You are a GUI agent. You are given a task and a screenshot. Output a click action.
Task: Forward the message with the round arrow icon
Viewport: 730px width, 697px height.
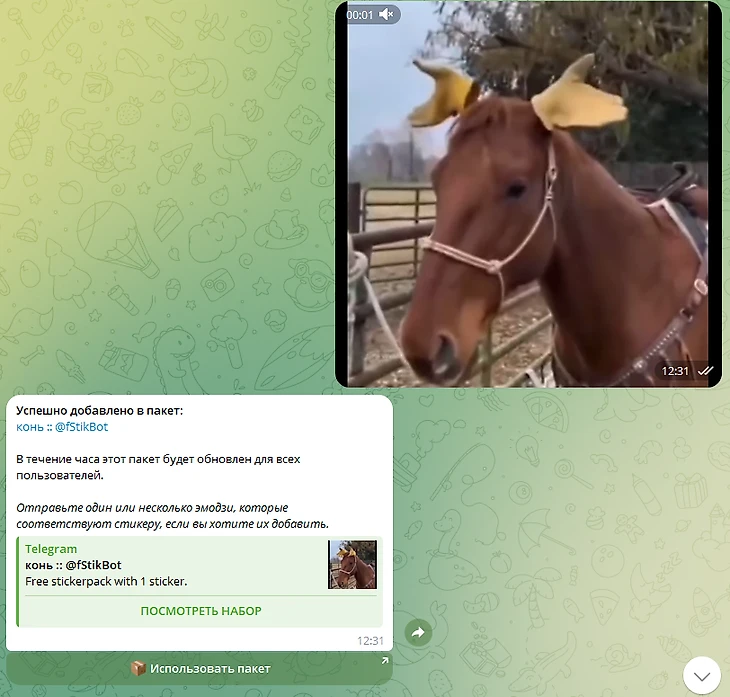tap(418, 632)
